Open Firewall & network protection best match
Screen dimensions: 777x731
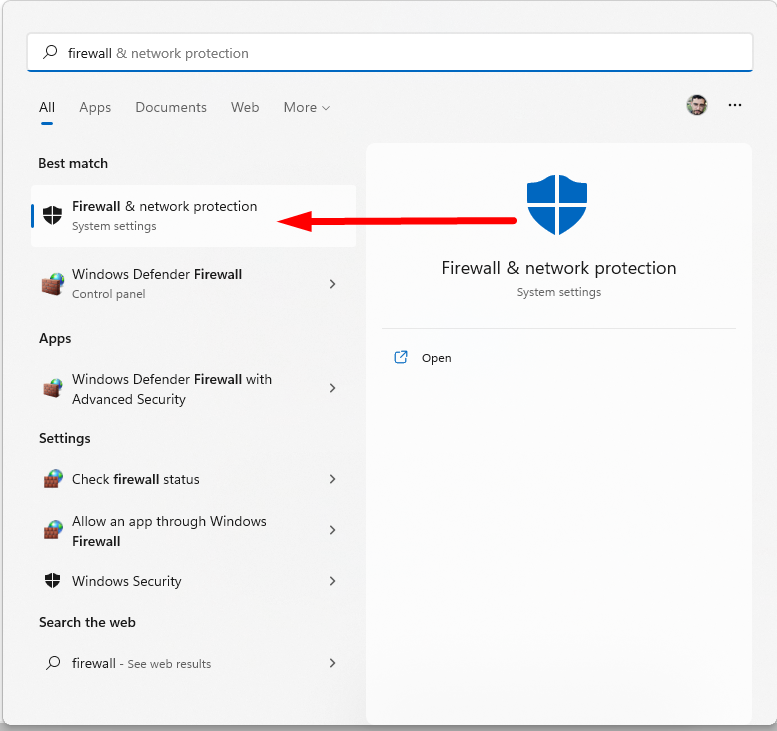pyautogui.click(x=193, y=216)
